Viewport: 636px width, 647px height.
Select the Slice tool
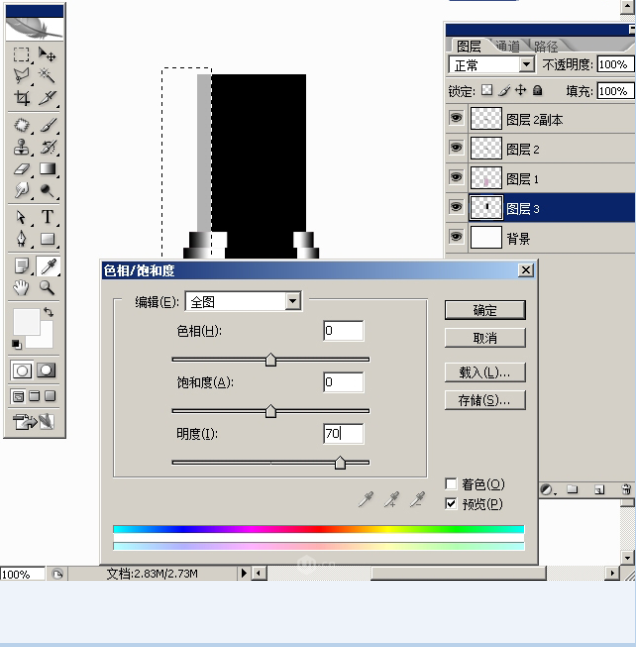(x=47, y=98)
